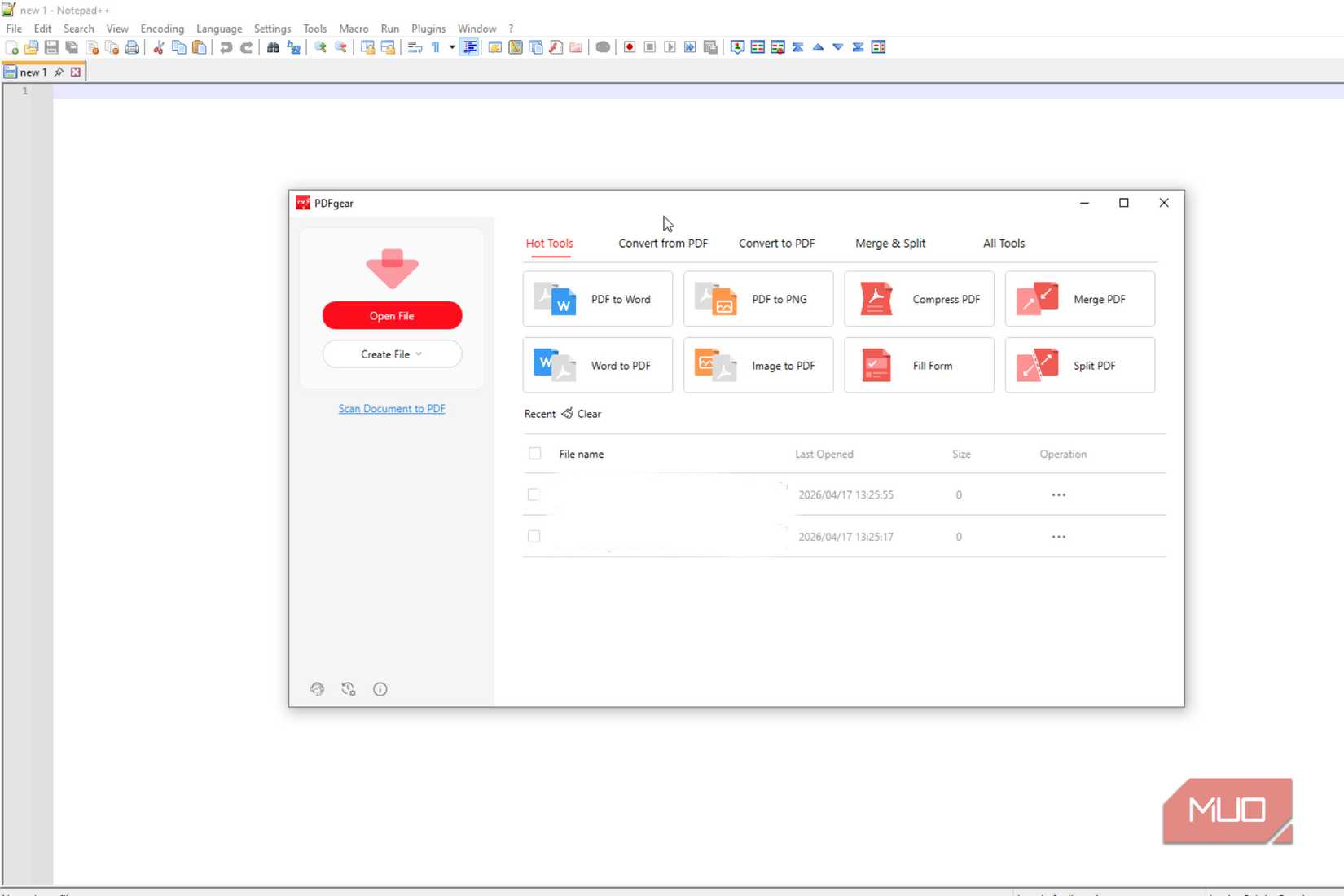Viewport: 1344px width, 896px height.
Task: Open Find with the binoculars icon
Action: (x=273, y=47)
